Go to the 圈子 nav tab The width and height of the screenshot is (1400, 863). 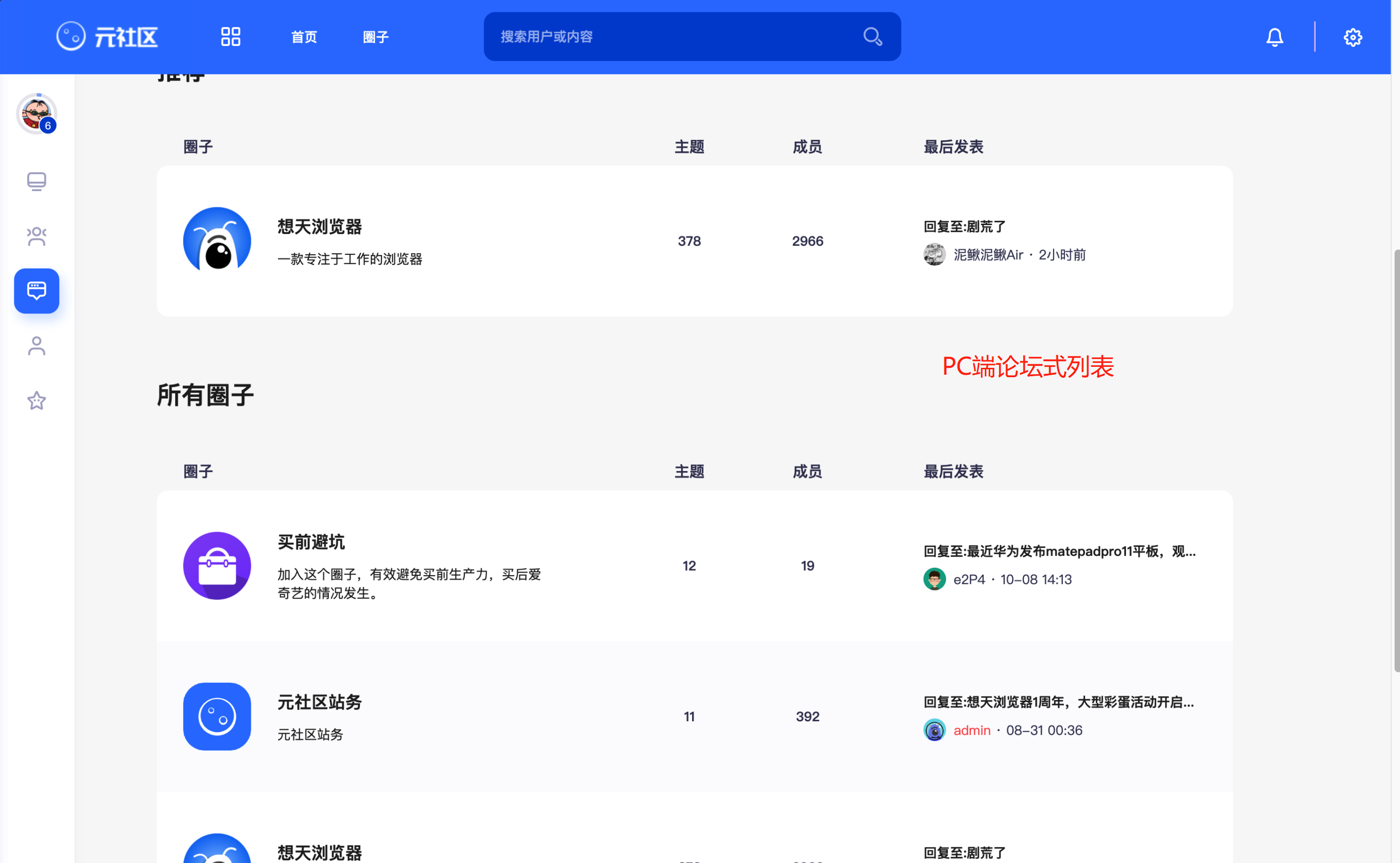[x=376, y=37]
